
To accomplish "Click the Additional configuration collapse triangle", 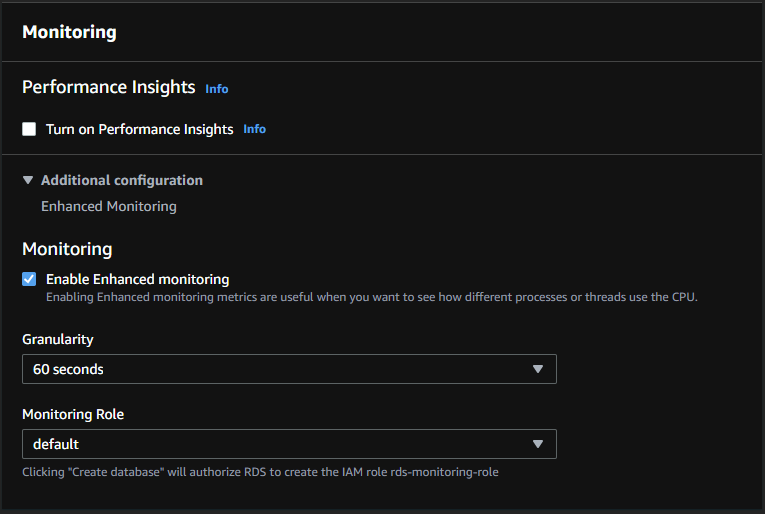I will [28, 180].
